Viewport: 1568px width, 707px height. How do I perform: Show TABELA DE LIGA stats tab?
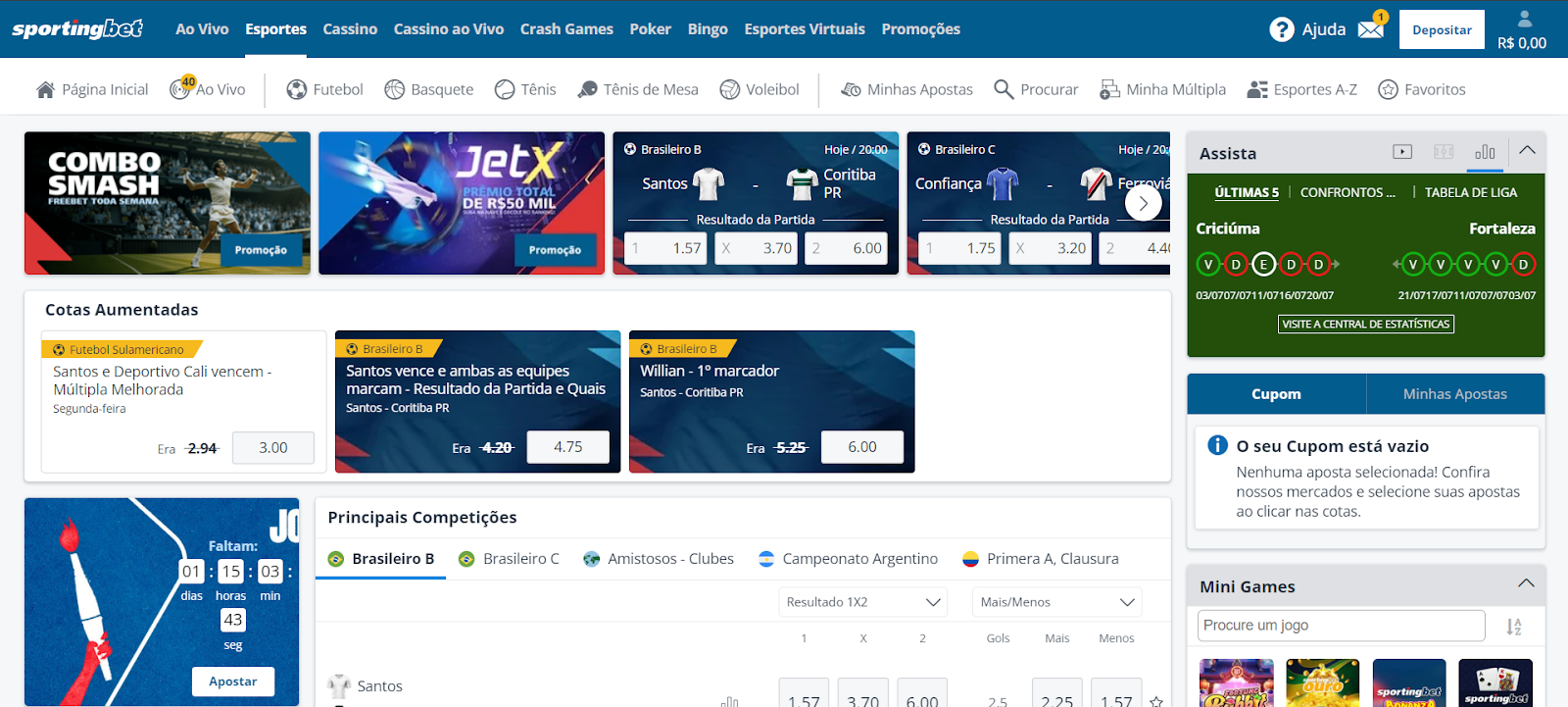pyautogui.click(x=1471, y=192)
